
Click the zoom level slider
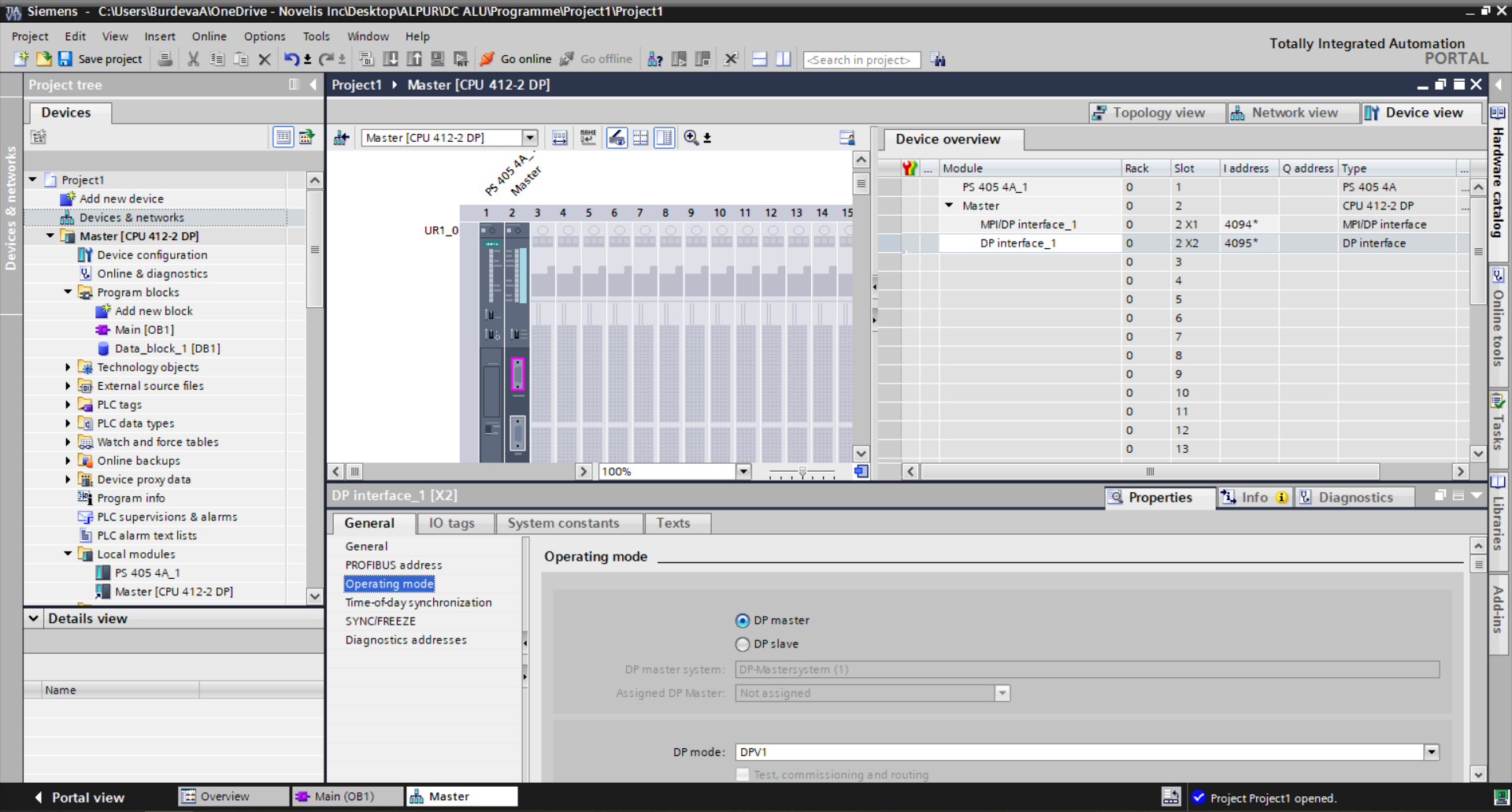pos(802,473)
